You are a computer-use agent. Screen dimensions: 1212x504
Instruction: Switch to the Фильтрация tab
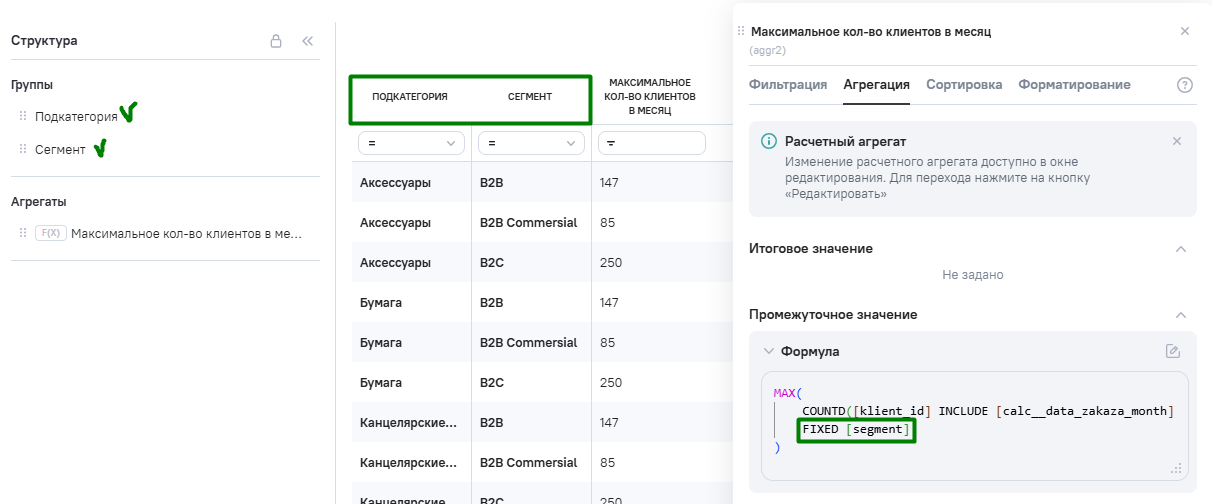tap(788, 85)
